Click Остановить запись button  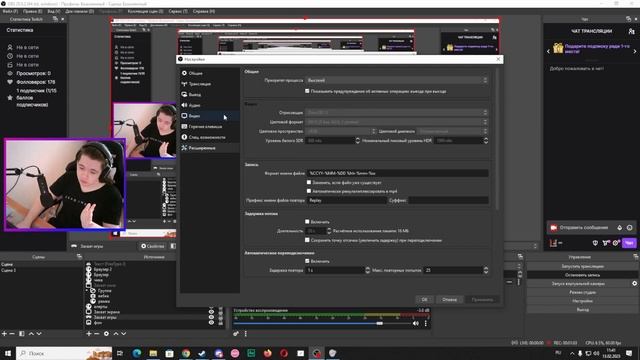(x=582, y=275)
